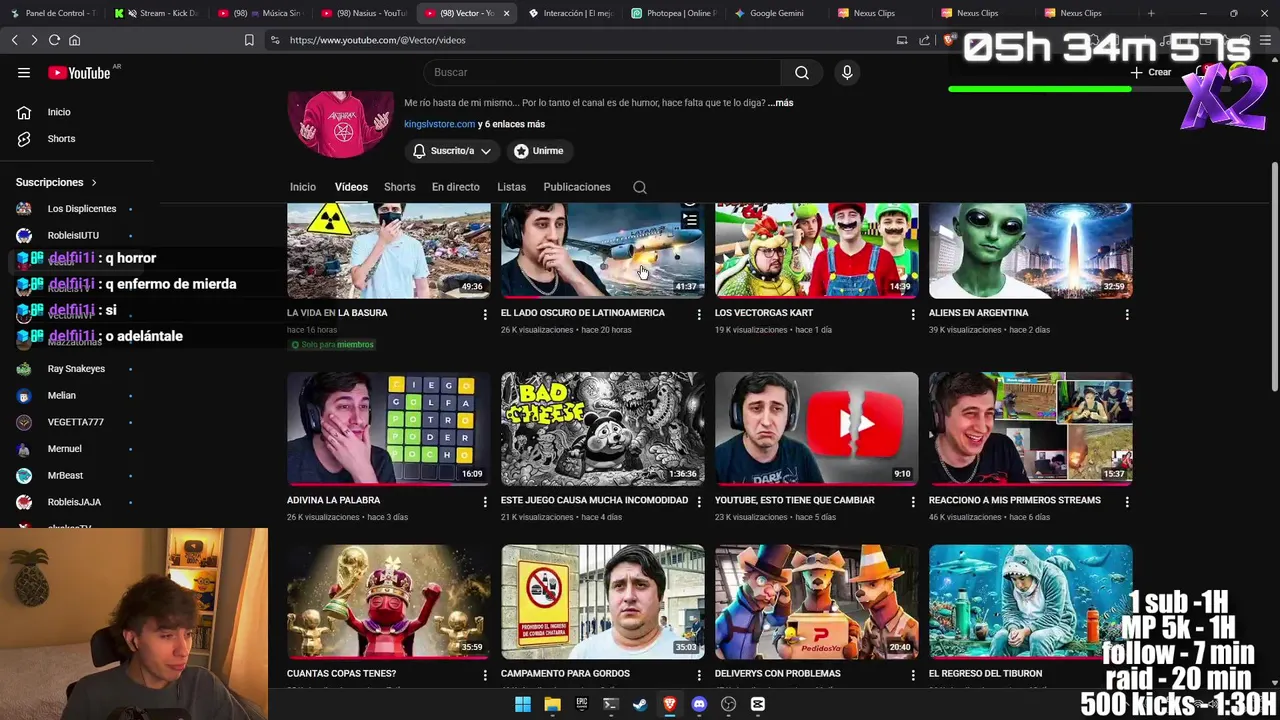Switch to Shorts channel tab
The width and height of the screenshot is (1280, 720).
click(x=399, y=187)
